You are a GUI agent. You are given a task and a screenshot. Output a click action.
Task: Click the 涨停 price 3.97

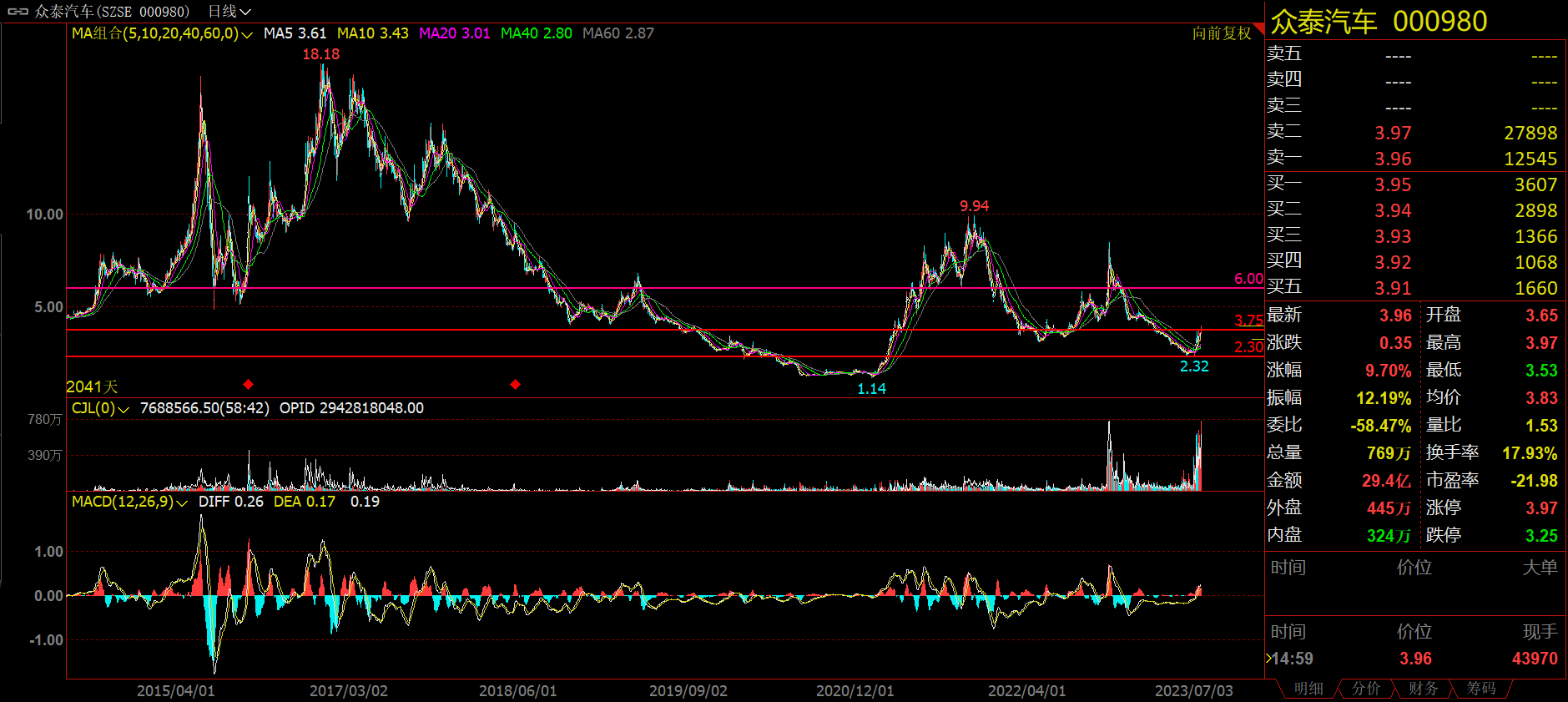click(1542, 508)
